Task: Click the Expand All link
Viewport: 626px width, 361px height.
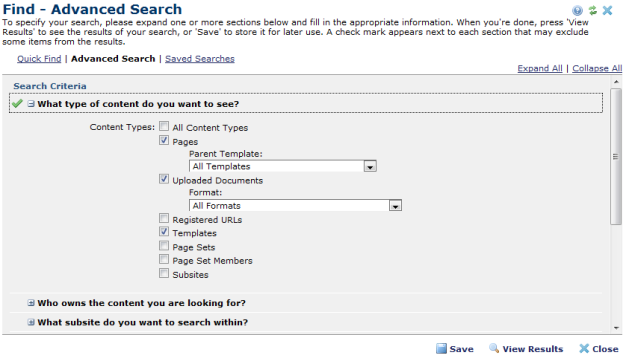Action: pyautogui.click(x=540, y=68)
